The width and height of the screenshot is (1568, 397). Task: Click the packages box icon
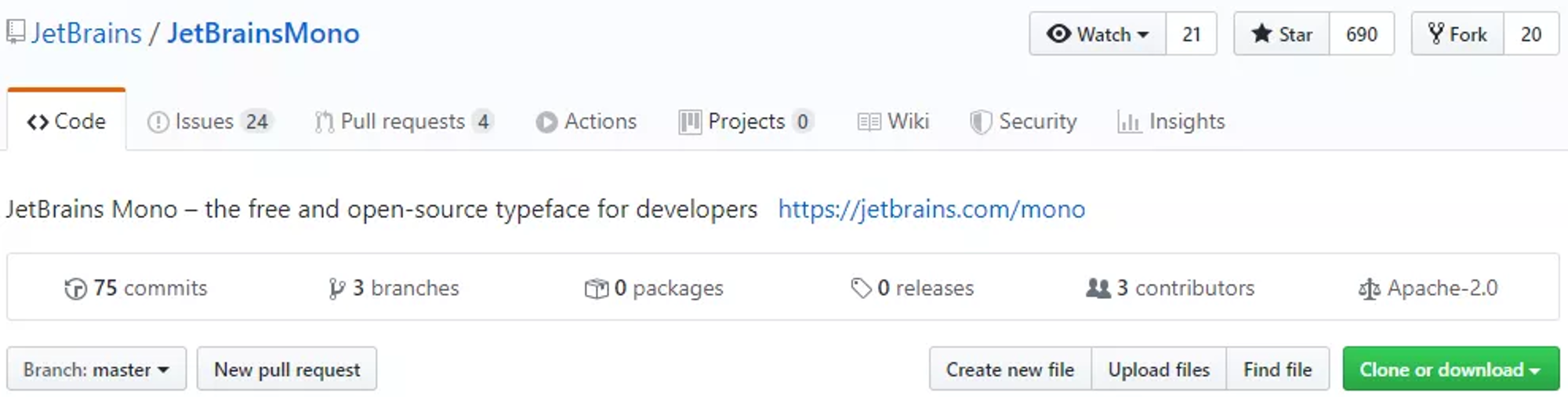(x=596, y=289)
